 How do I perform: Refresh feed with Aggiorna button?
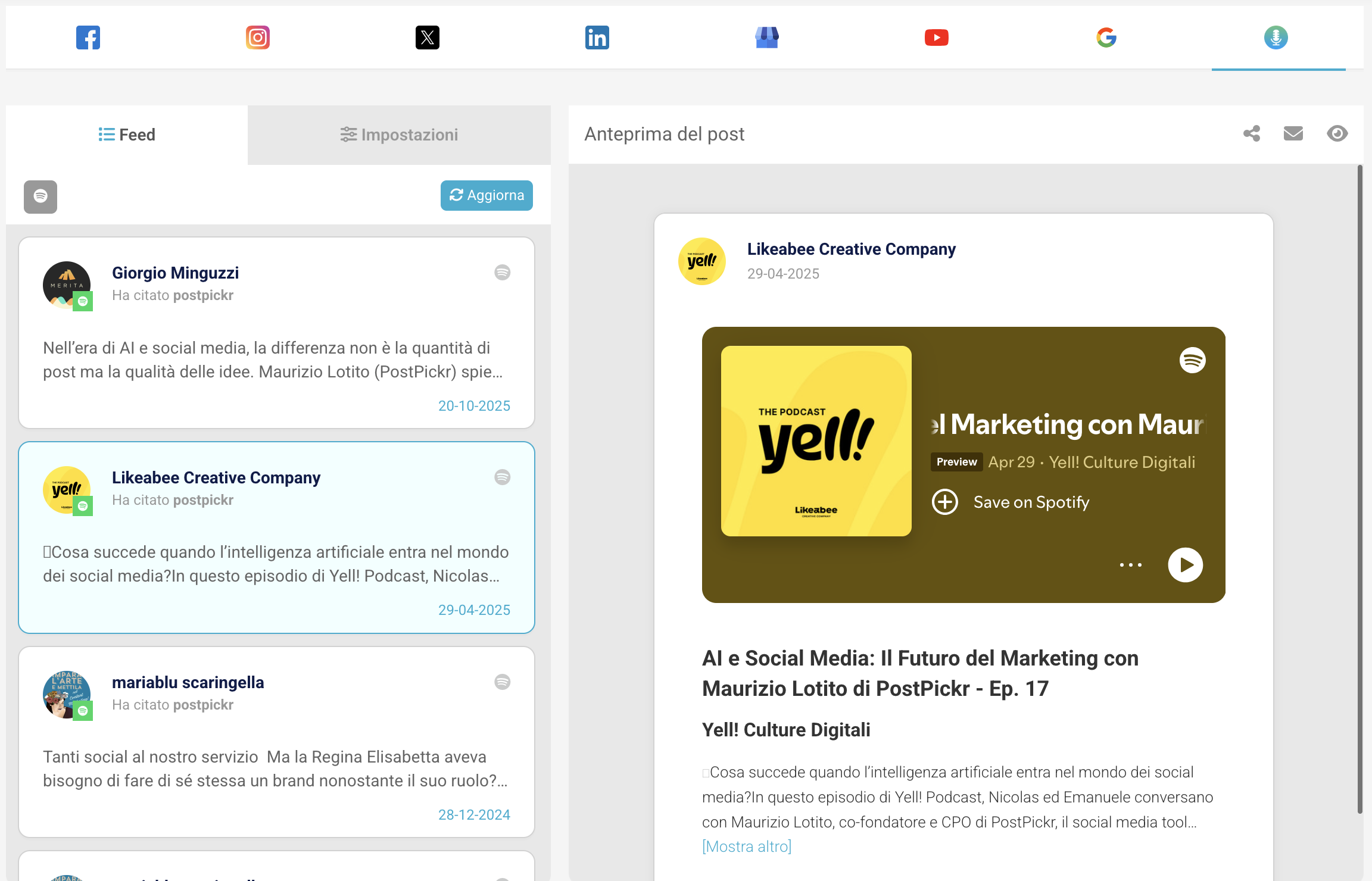click(x=487, y=195)
